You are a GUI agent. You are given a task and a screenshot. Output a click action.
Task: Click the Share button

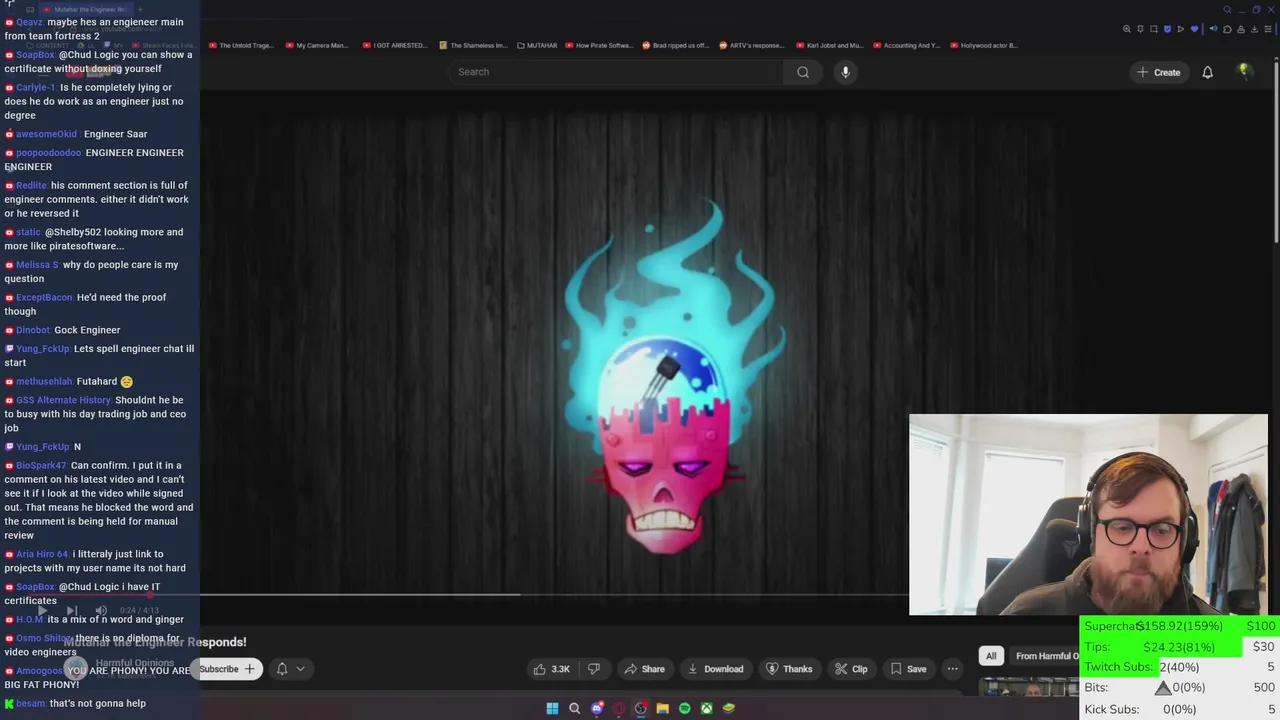(643, 669)
